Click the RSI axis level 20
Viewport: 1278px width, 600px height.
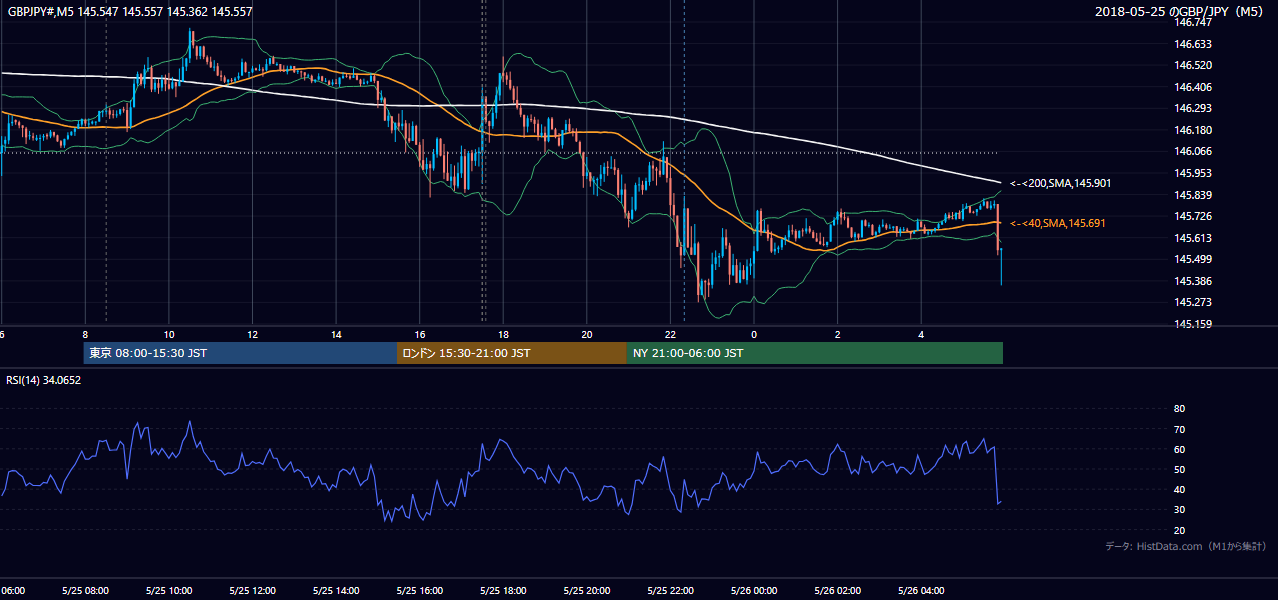1179,530
